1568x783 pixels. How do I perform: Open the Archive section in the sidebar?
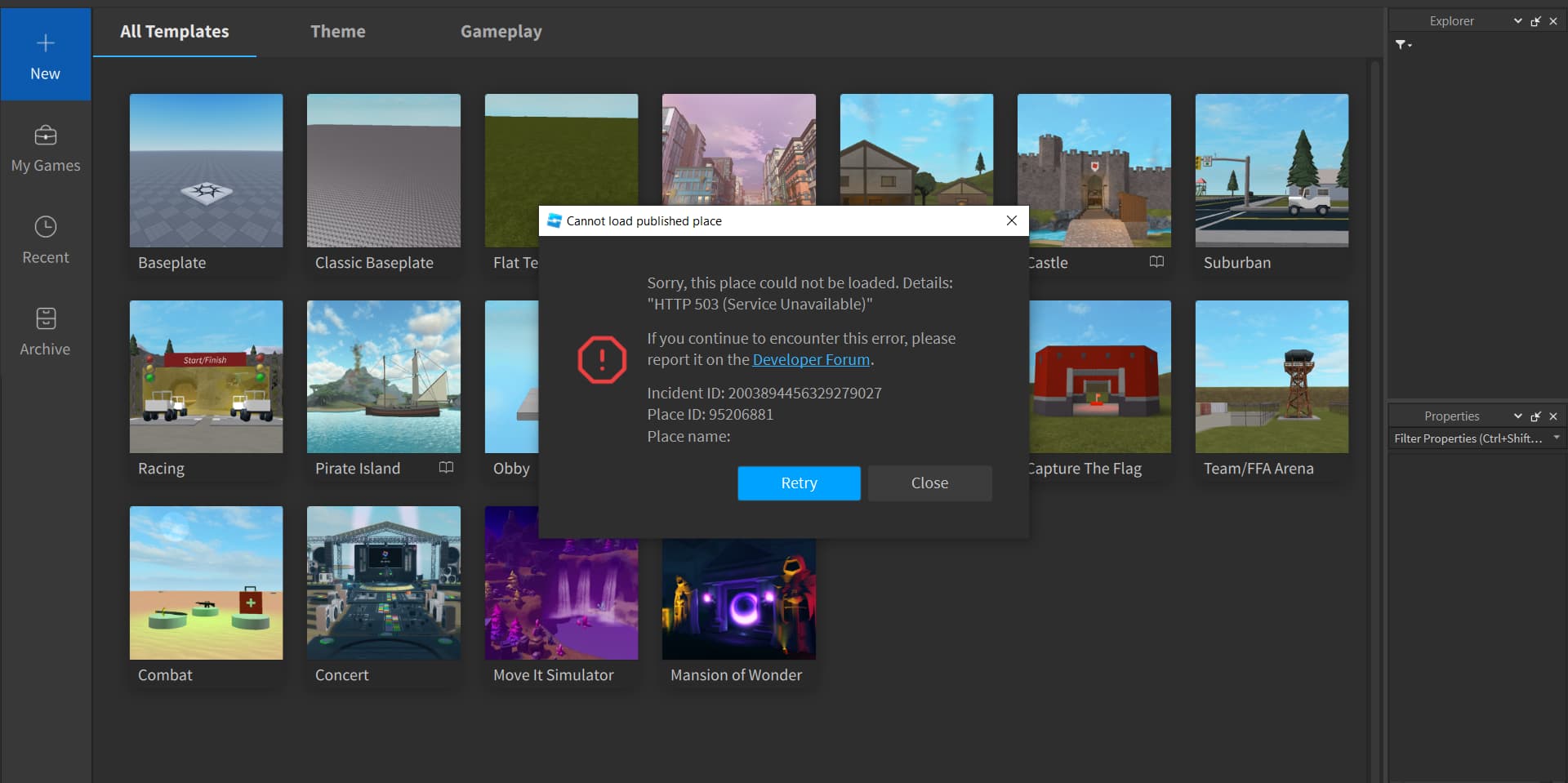pyautogui.click(x=45, y=331)
